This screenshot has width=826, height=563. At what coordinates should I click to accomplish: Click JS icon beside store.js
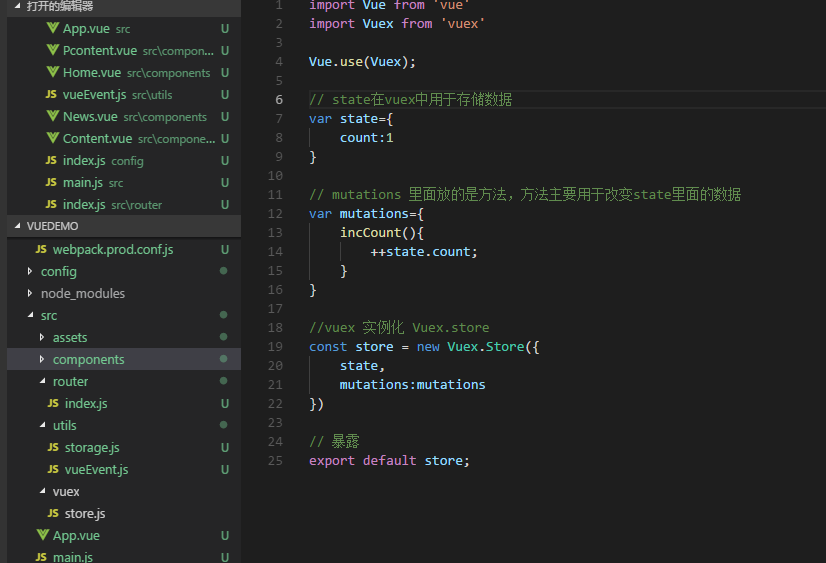53,513
